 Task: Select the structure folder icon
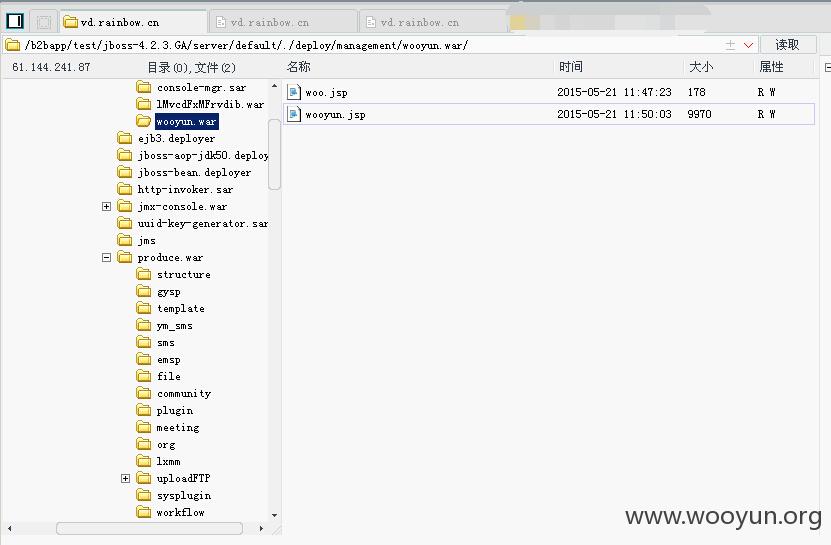[144, 274]
